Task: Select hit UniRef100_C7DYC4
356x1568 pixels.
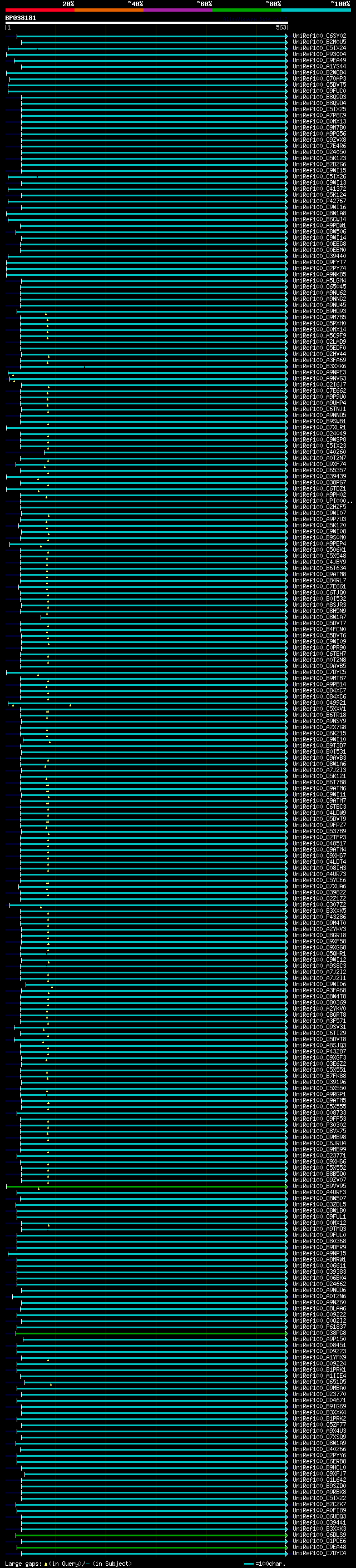Action: [319, 1554]
